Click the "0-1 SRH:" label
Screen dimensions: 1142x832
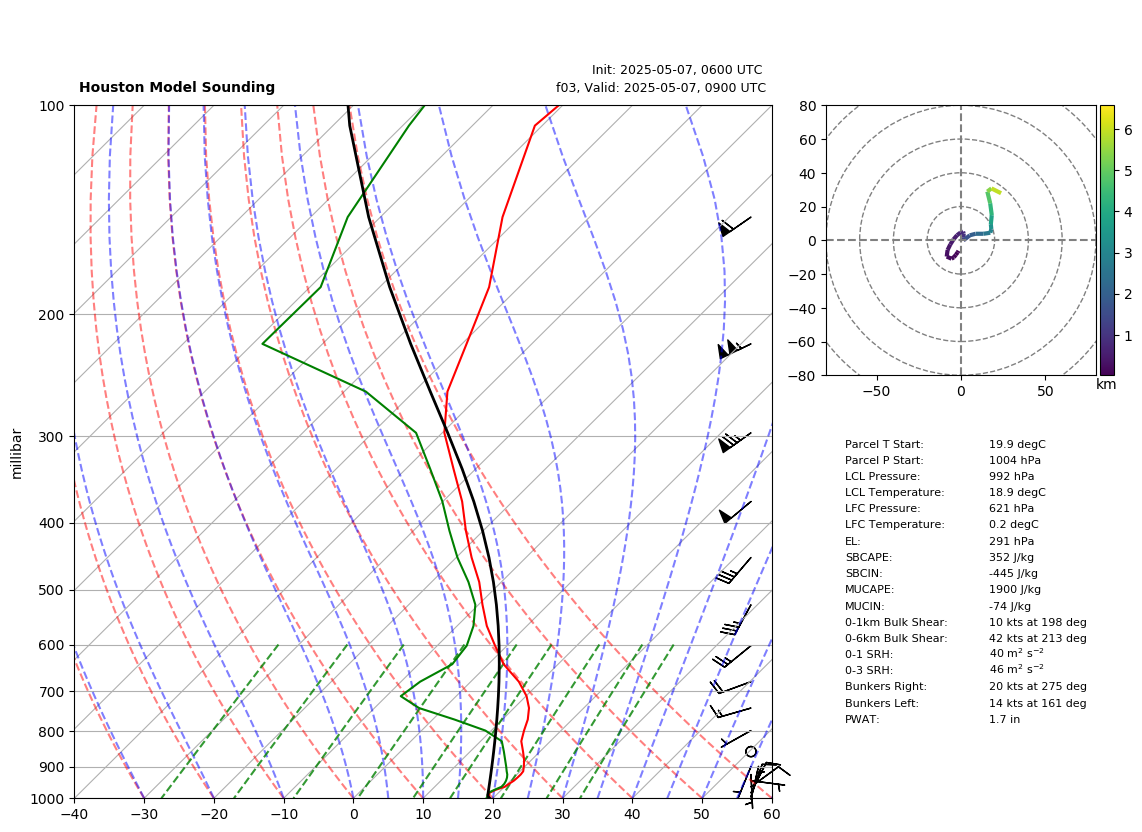pyautogui.click(x=868, y=654)
